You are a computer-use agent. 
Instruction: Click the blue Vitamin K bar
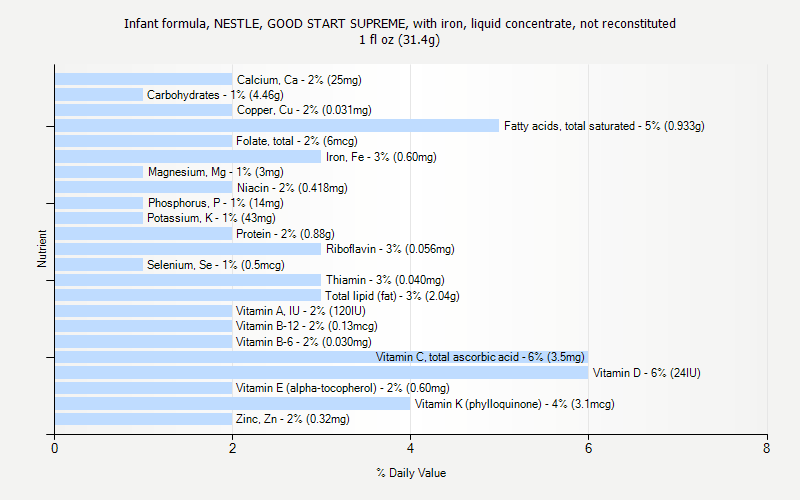(x=233, y=404)
